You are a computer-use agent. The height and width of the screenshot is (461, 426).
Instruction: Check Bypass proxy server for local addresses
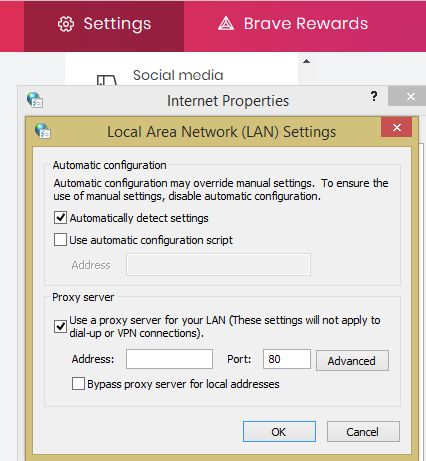78,384
